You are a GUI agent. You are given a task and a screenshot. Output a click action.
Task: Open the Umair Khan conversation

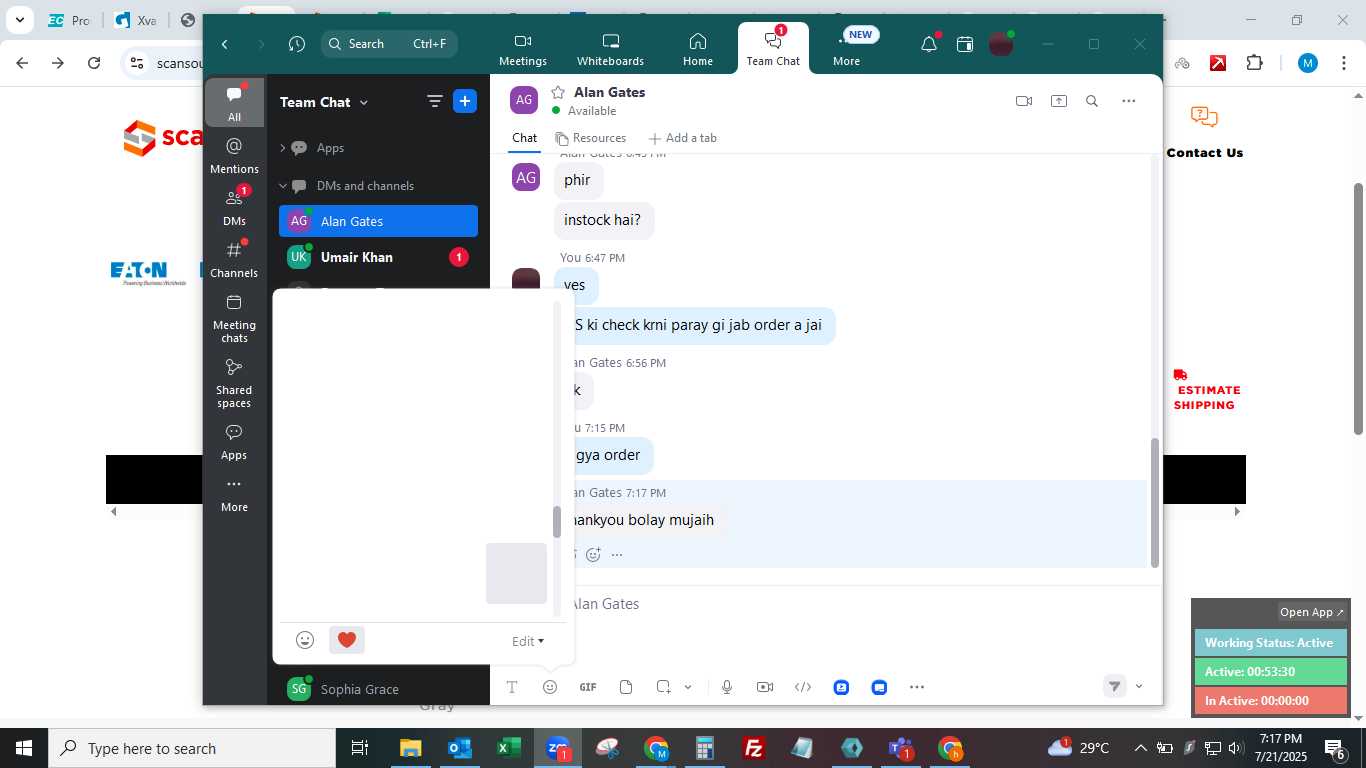378,257
